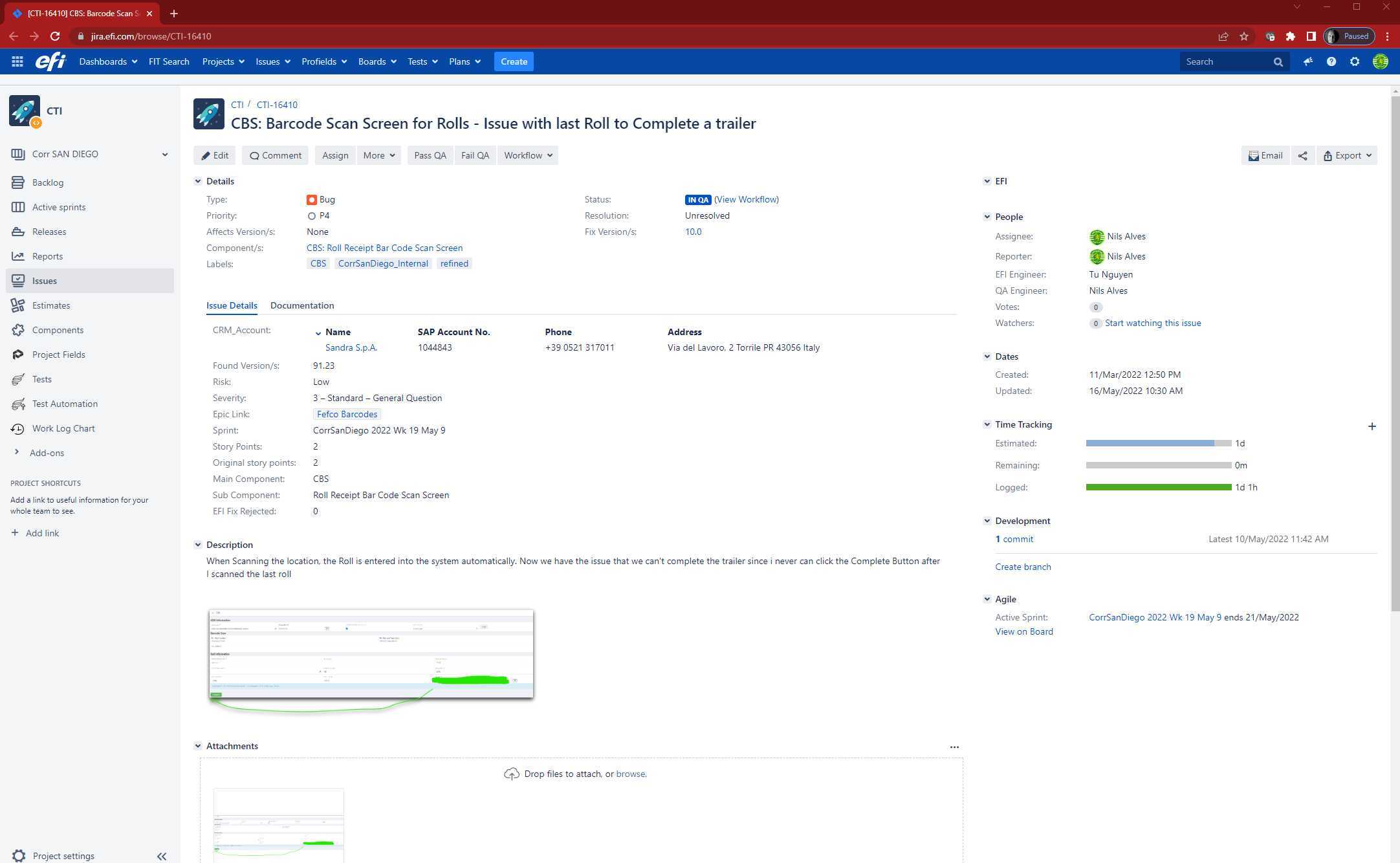Open the app switcher grid icon
Viewport: 1400px width, 863px height.
pos(17,61)
